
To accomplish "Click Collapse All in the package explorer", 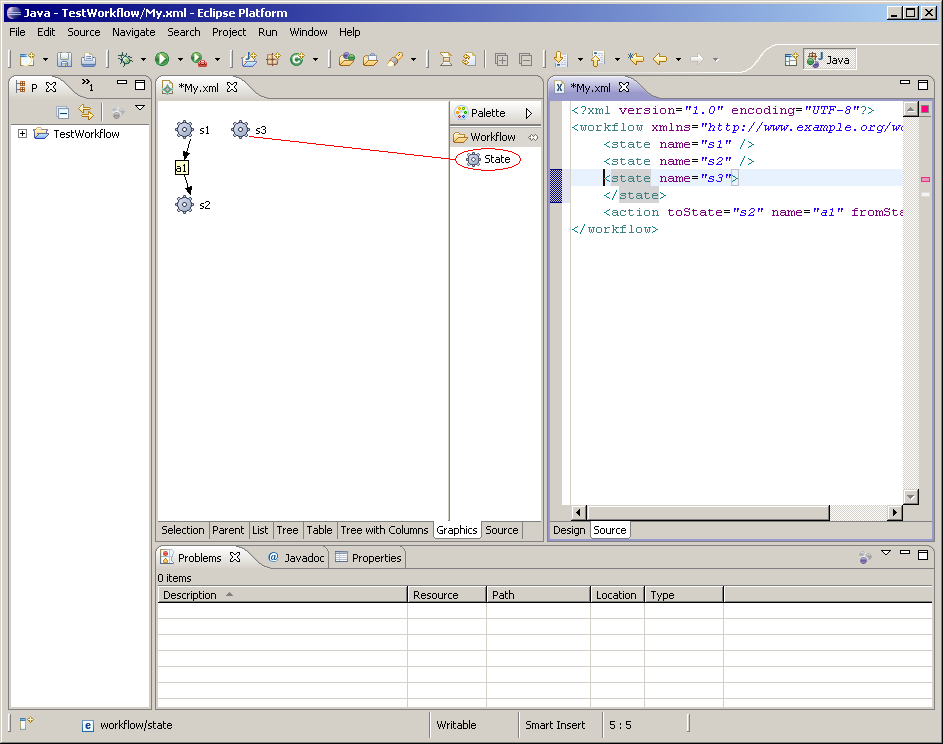I will tap(63, 113).
